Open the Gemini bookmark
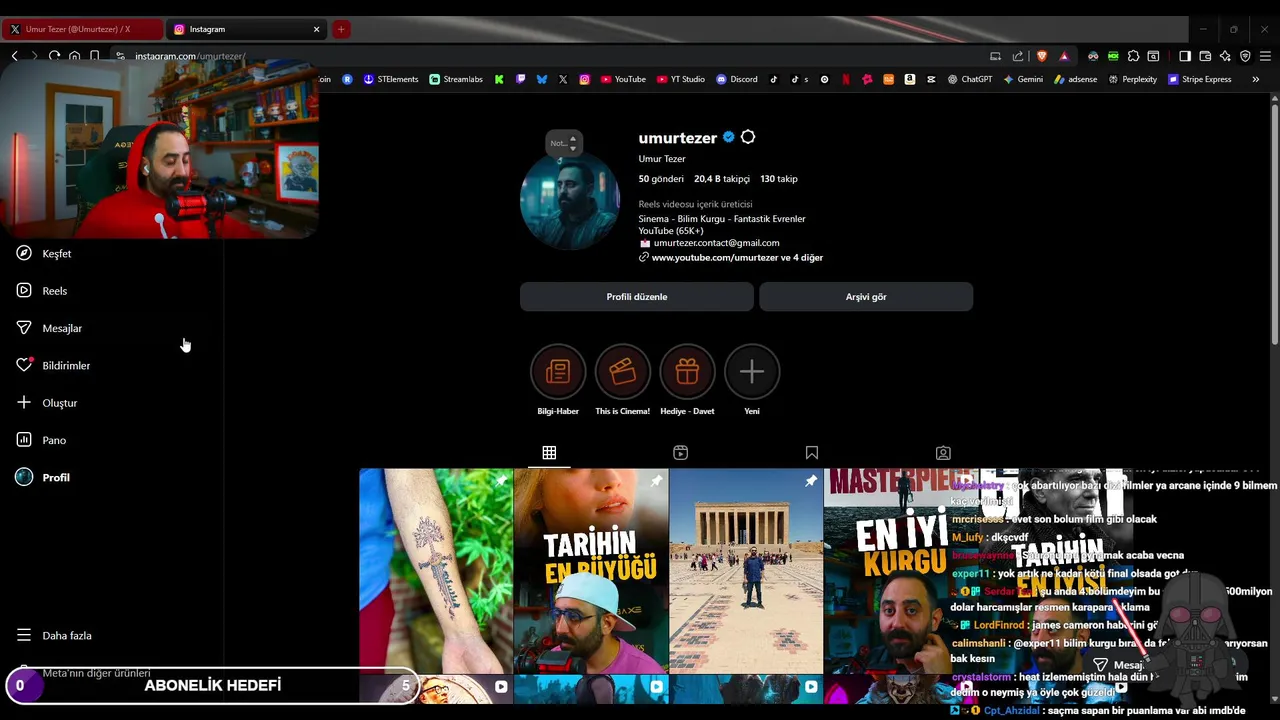The height and width of the screenshot is (720, 1280). click(x=1023, y=79)
